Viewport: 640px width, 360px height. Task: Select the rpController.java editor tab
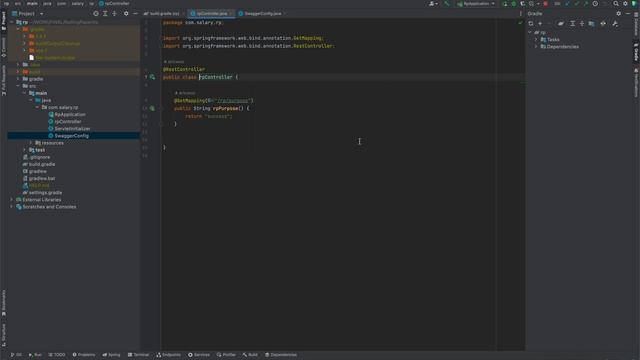[211, 13]
